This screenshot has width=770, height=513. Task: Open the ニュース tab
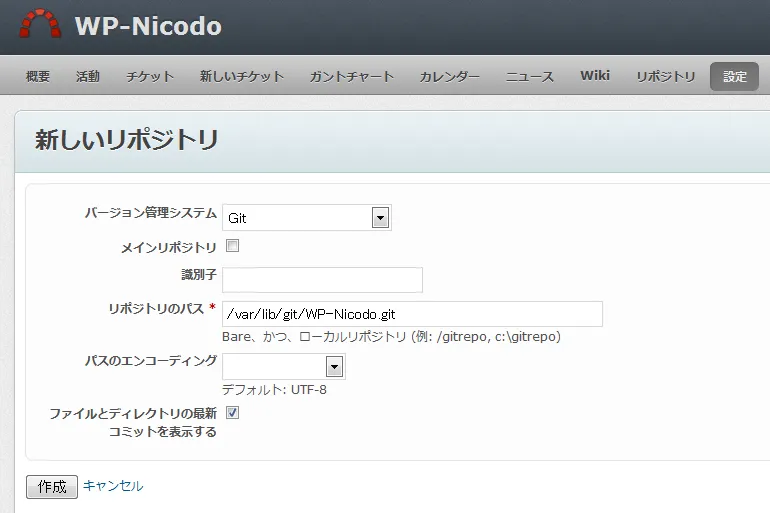click(x=530, y=77)
